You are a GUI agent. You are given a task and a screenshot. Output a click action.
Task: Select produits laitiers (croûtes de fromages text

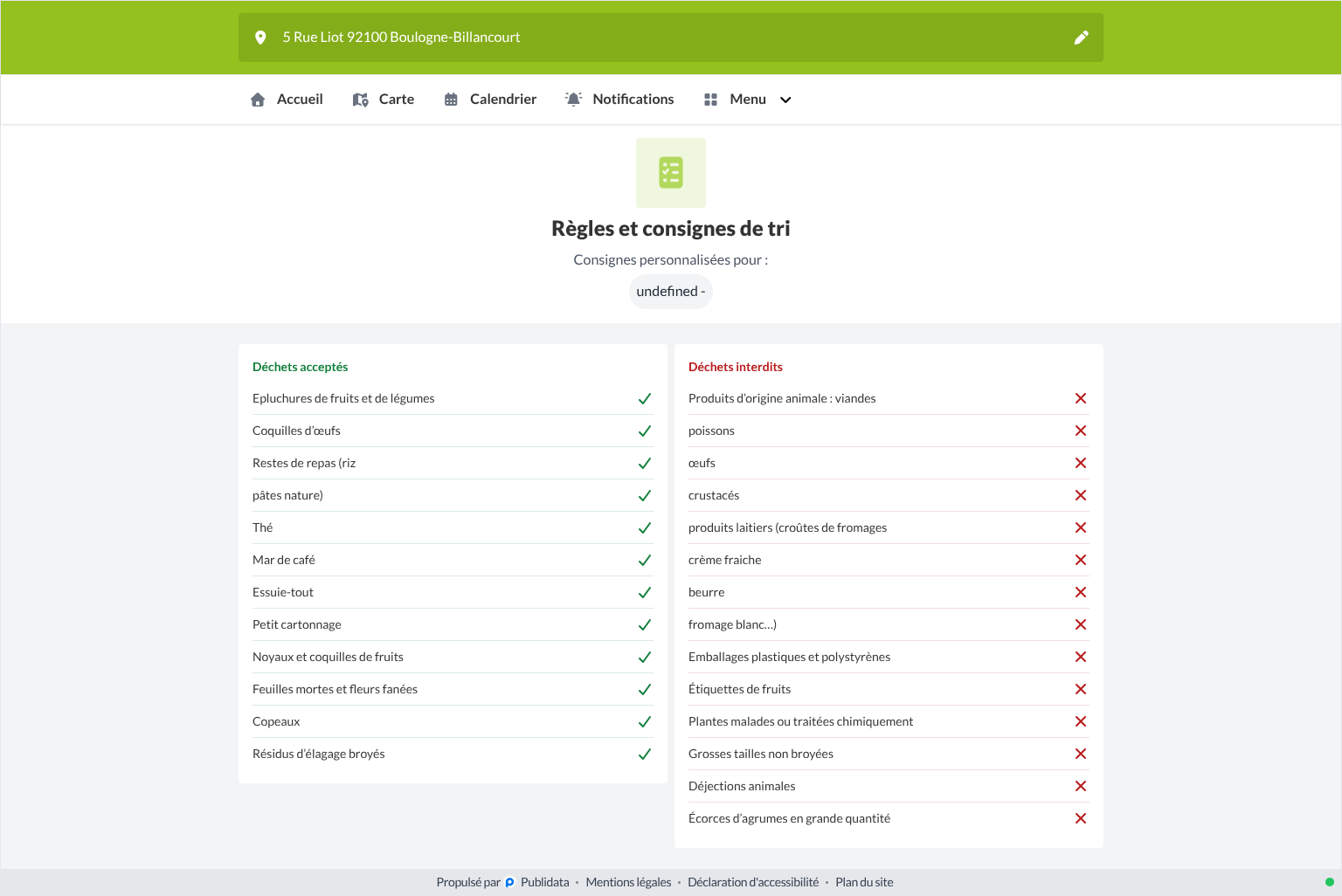[x=787, y=527]
